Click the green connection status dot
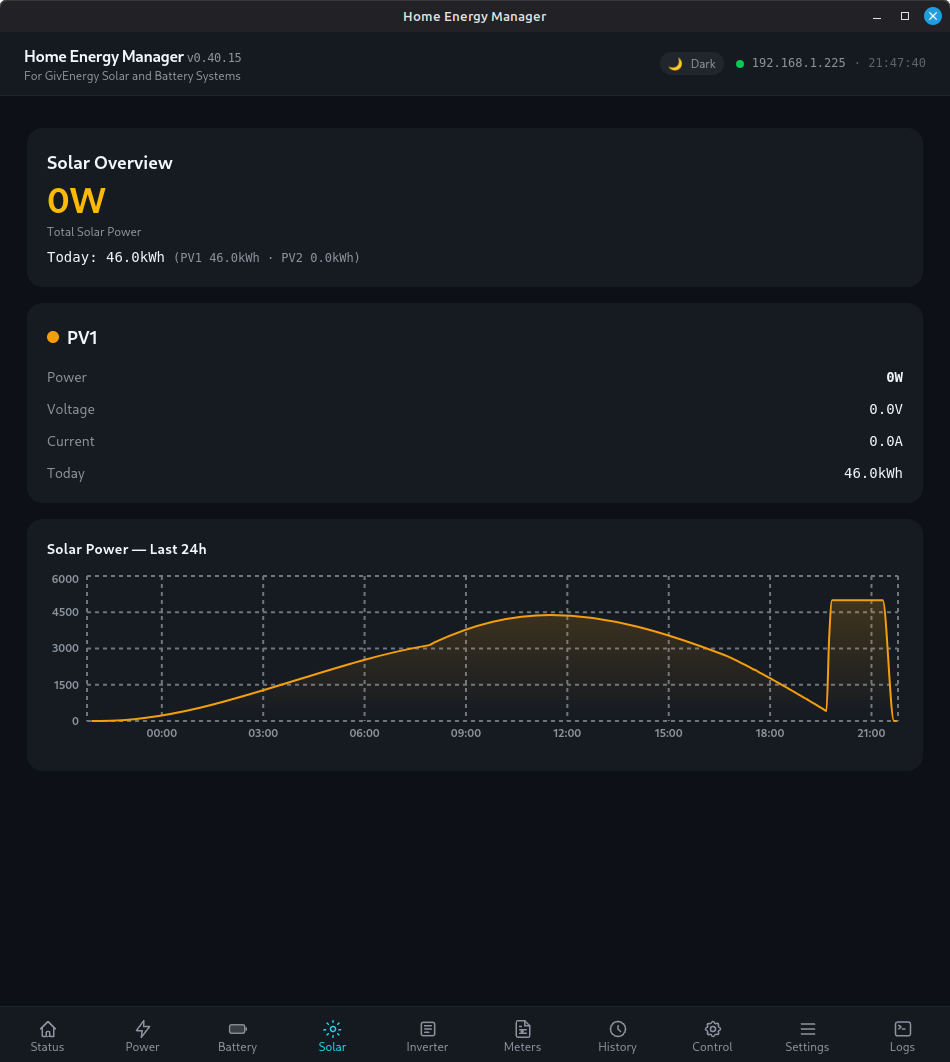Screen dimensions: 950x1062 click(739, 64)
